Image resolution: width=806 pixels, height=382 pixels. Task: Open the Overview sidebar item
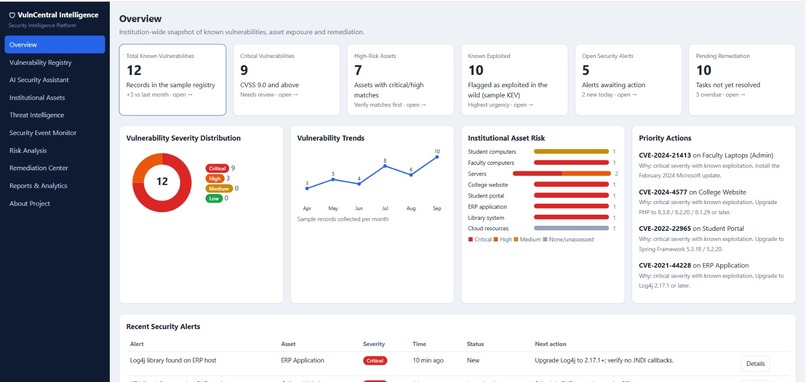[54, 45]
